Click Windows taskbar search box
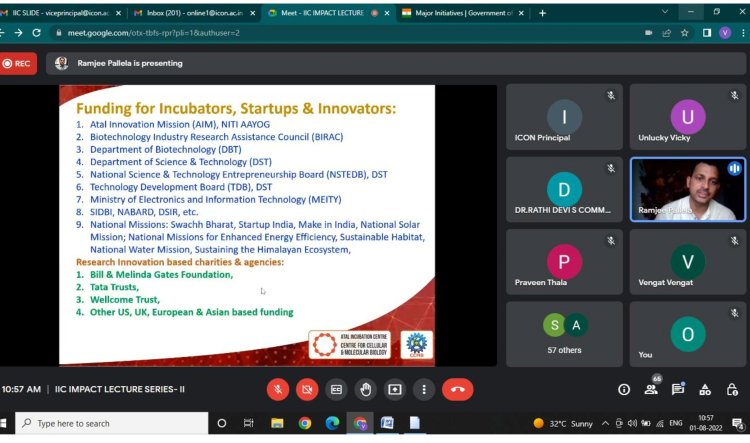This screenshot has height=443, width=750. [x=112, y=423]
